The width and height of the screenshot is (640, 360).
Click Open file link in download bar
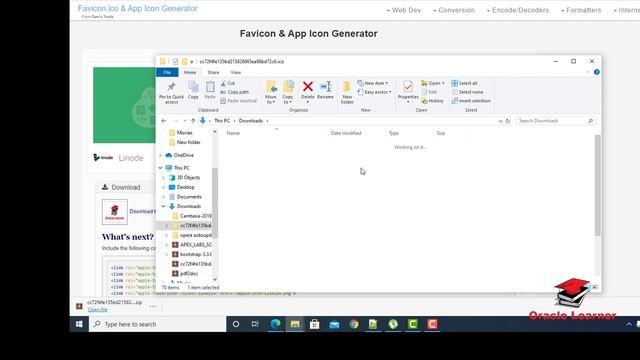98,310
